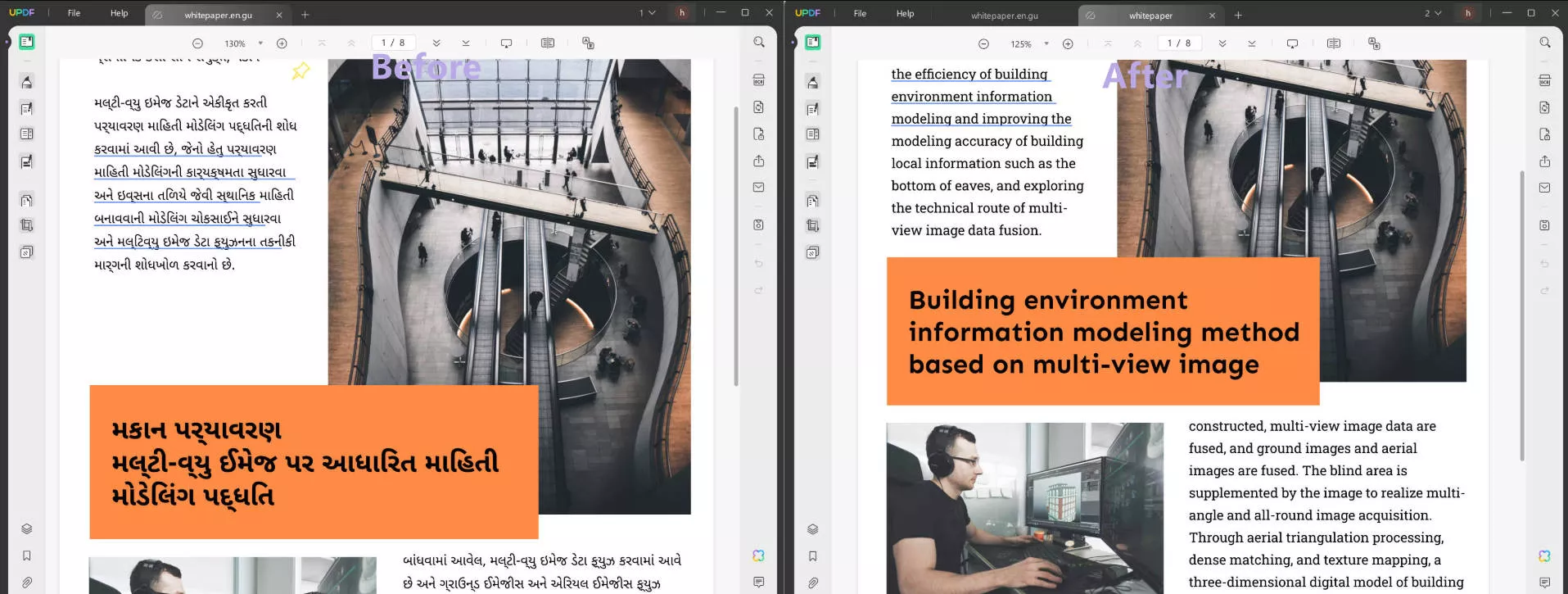Click page number field in right window
This screenshot has height=594, width=1568.
tap(1179, 43)
